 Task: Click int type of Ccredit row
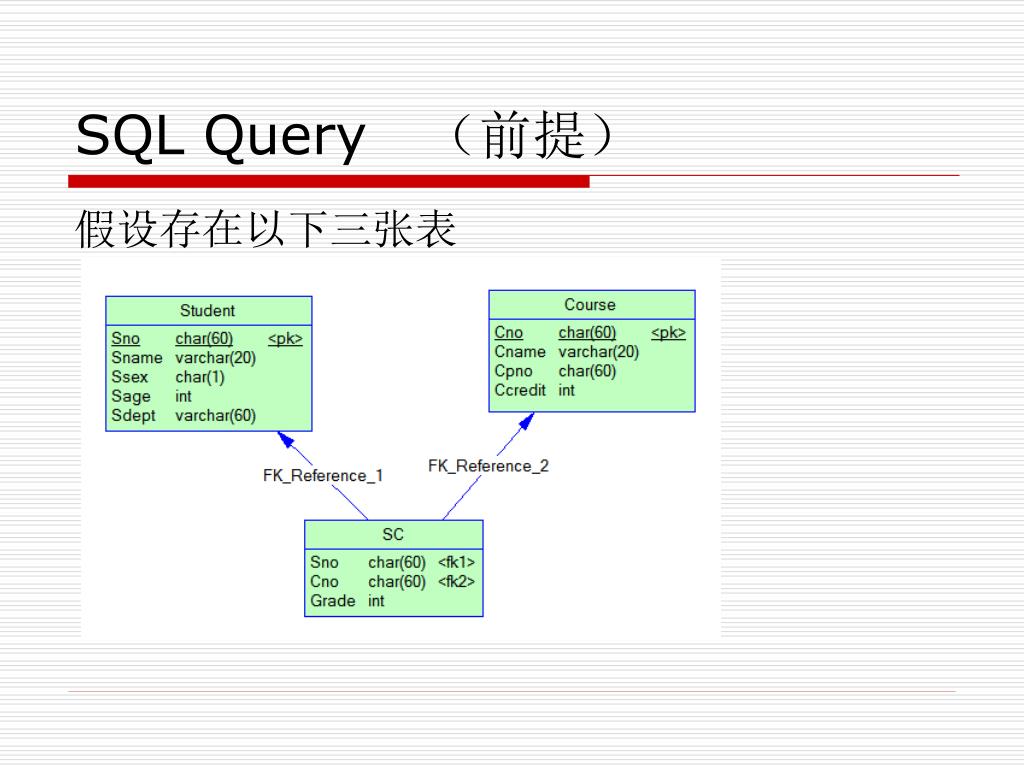tap(566, 390)
